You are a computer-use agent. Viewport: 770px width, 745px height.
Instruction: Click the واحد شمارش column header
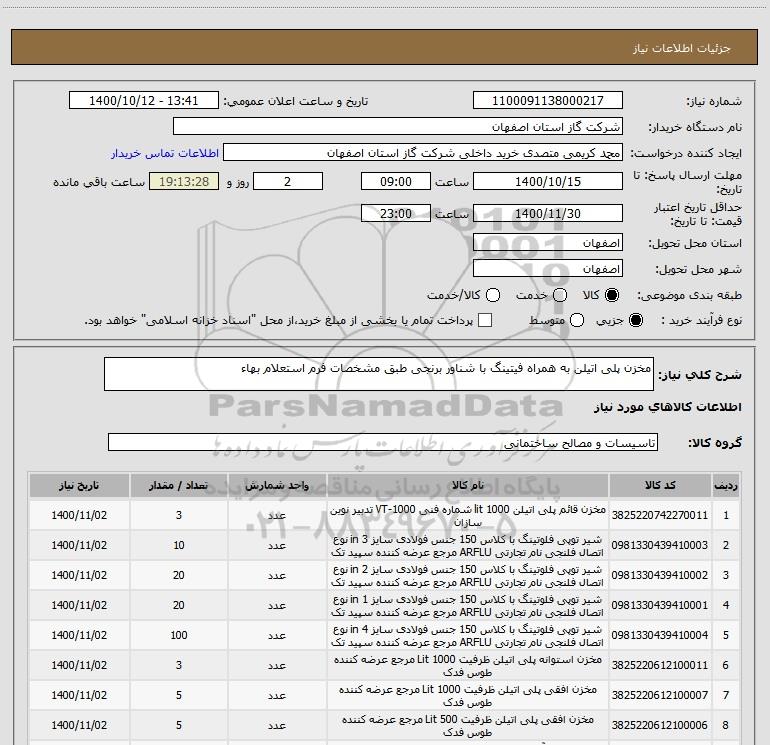[277, 485]
